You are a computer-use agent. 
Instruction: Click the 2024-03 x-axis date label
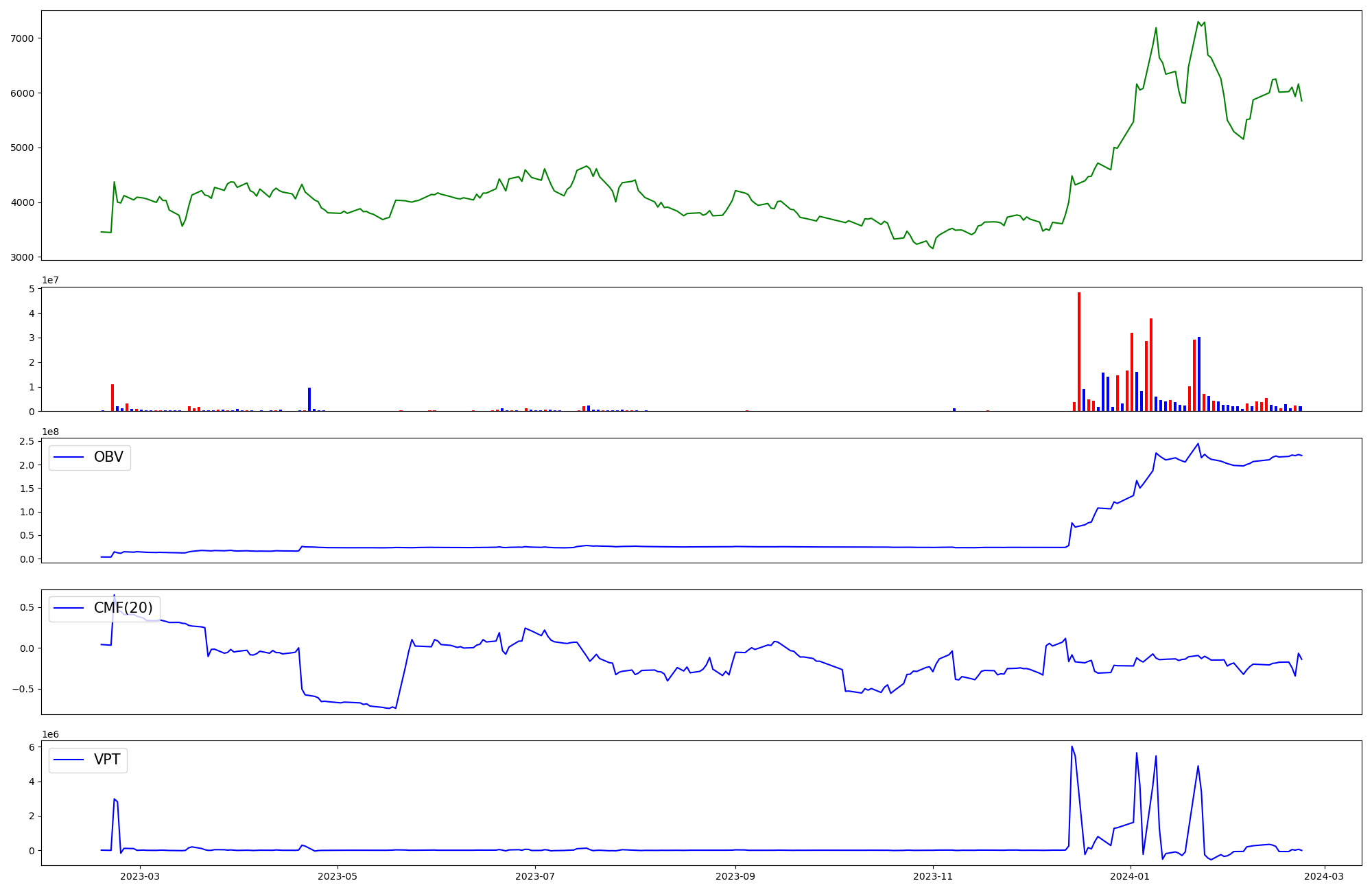point(1324,876)
